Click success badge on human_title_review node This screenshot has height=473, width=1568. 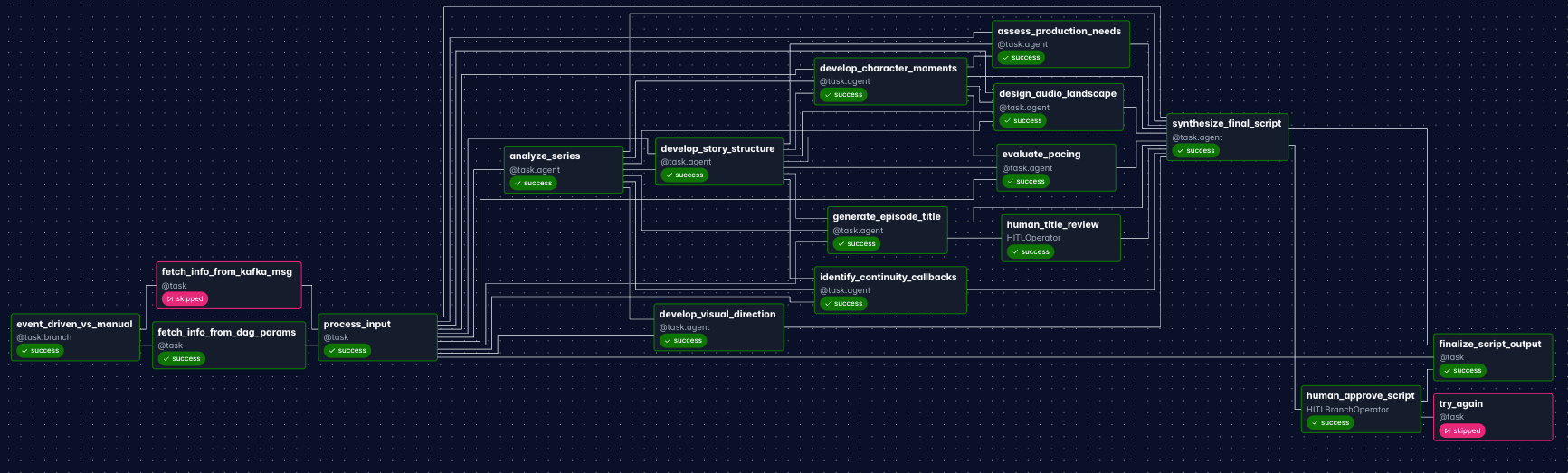[x=1031, y=252]
